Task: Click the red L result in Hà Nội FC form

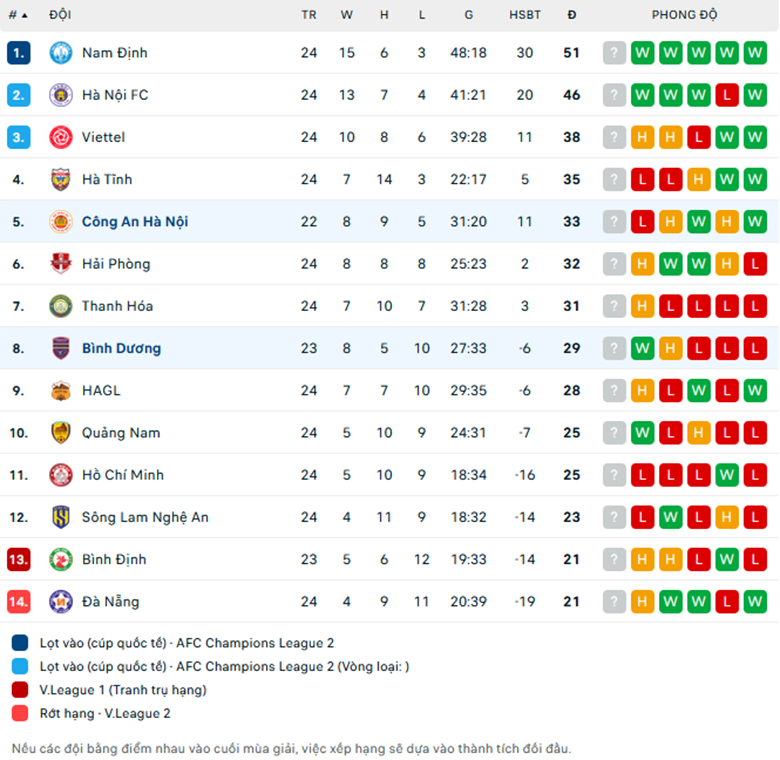Action: pyautogui.click(x=727, y=95)
